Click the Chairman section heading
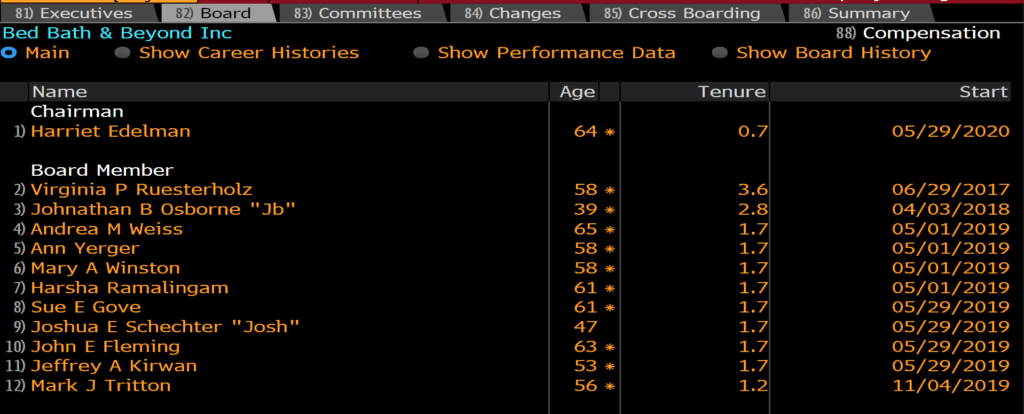The width and height of the screenshot is (1024, 414). tap(77, 112)
